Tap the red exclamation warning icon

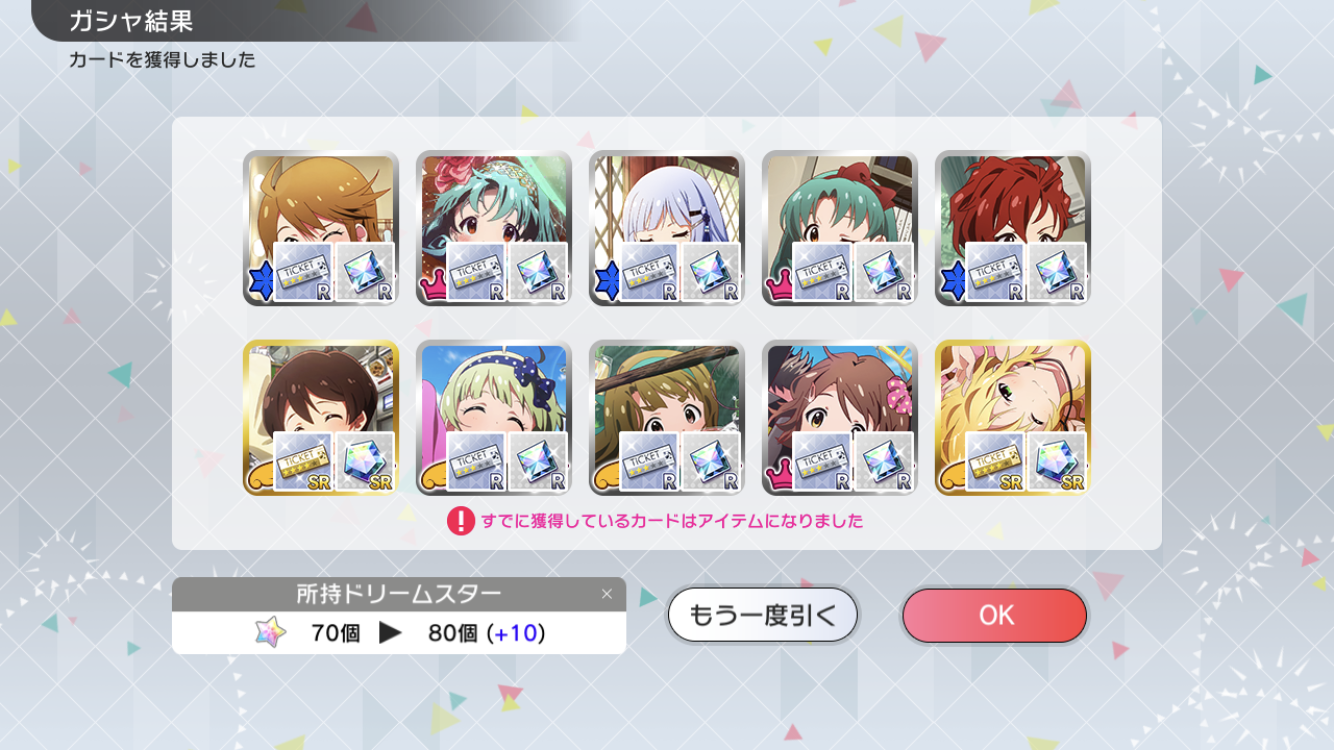(x=460, y=521)
